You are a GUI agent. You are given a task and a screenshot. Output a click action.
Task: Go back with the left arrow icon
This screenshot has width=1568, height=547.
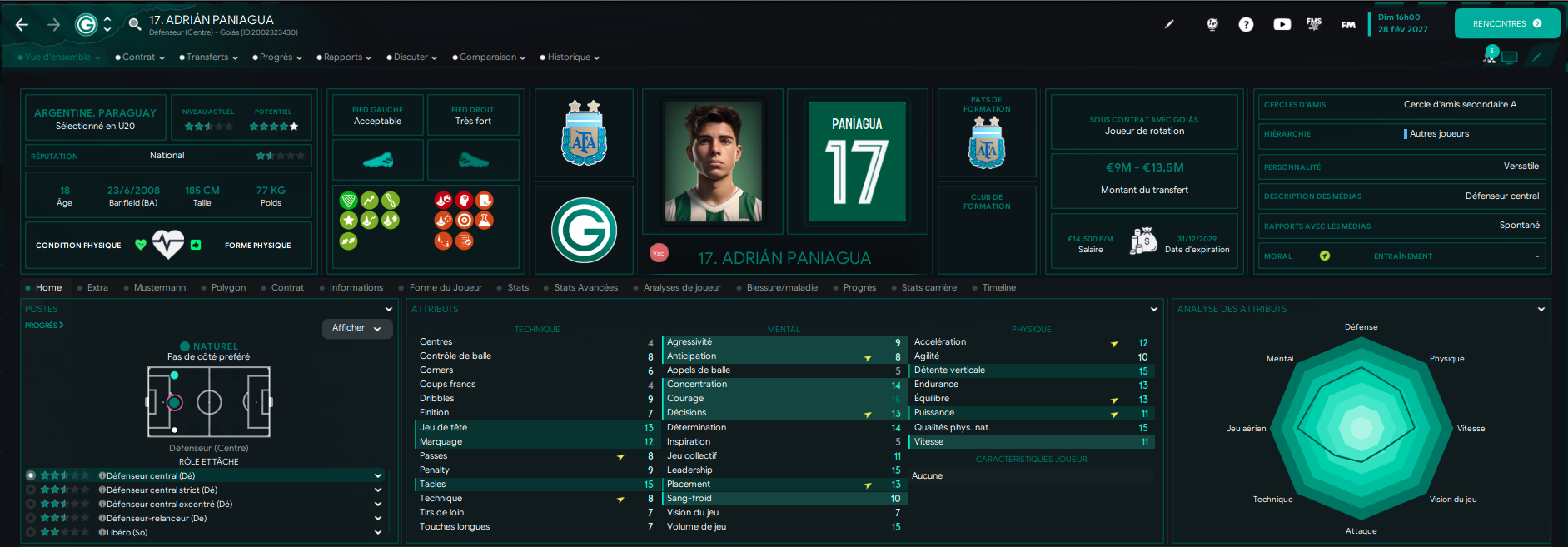(x=22, y=25)
